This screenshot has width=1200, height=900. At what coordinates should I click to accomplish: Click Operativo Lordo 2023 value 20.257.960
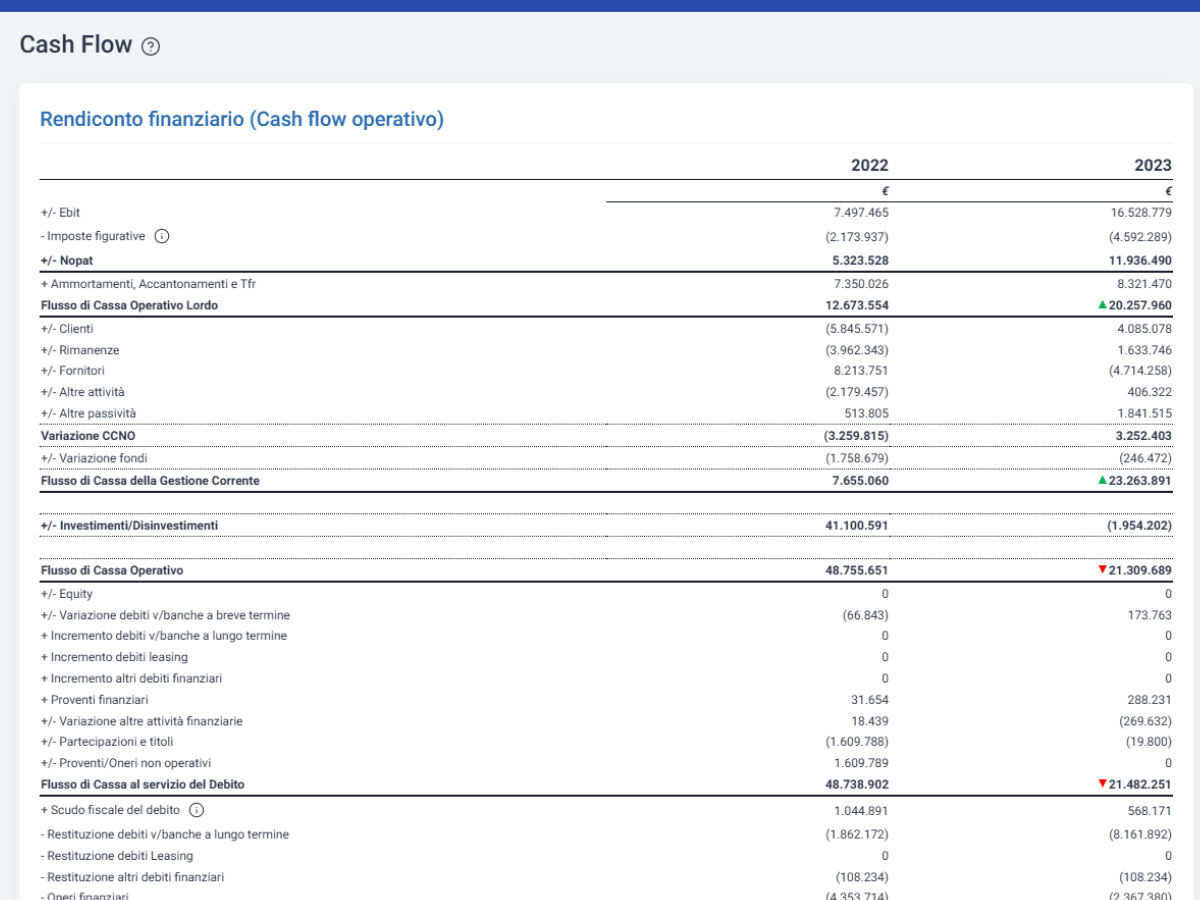point(1140,305)
